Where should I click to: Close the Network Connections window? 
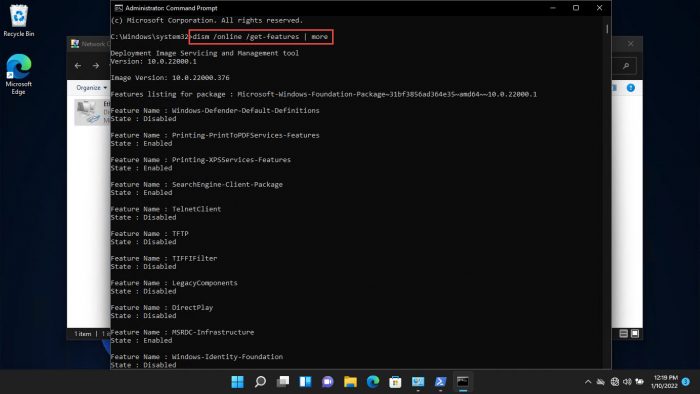click(630, 44)
